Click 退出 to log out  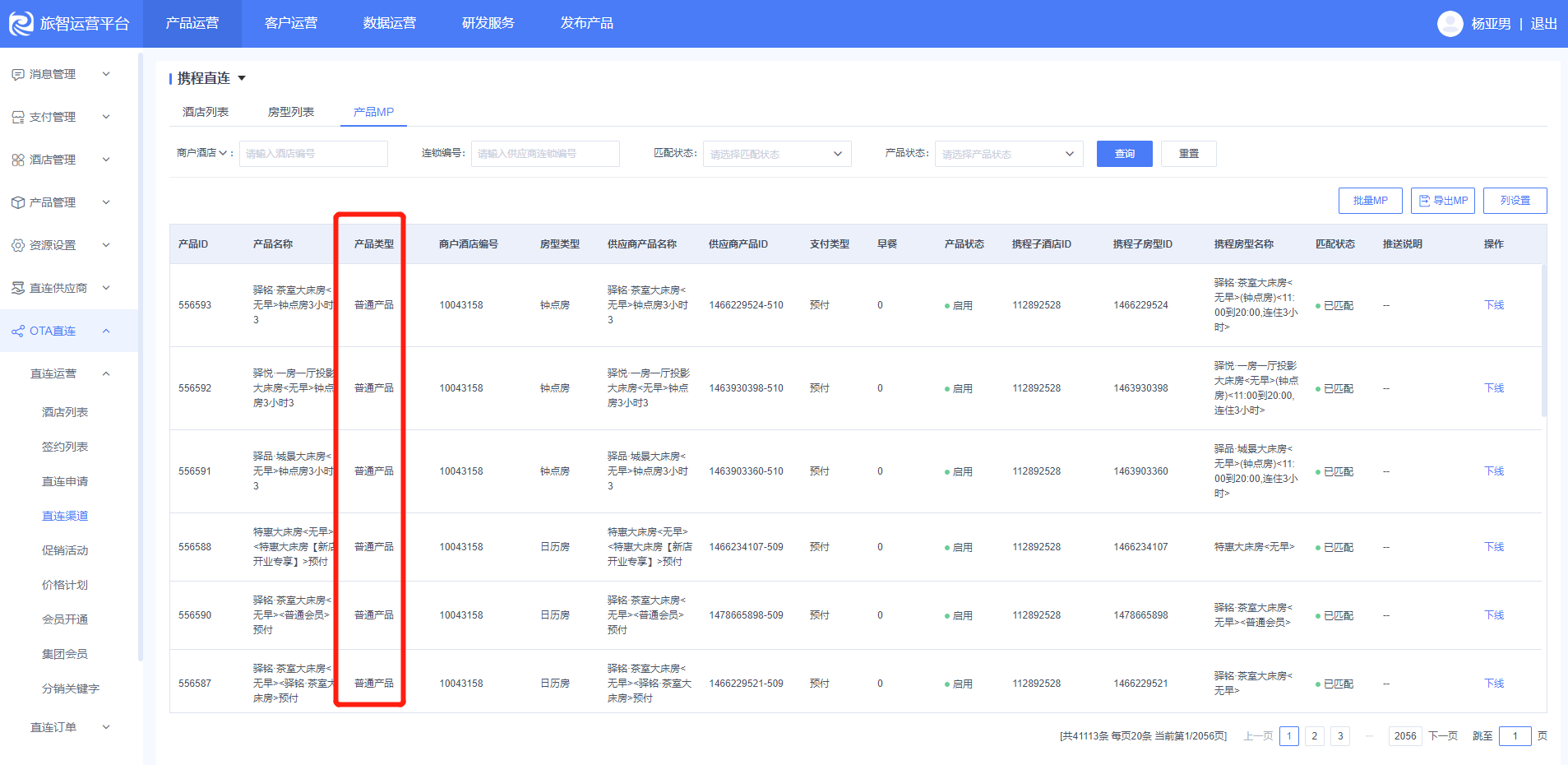coord(1544,24)
